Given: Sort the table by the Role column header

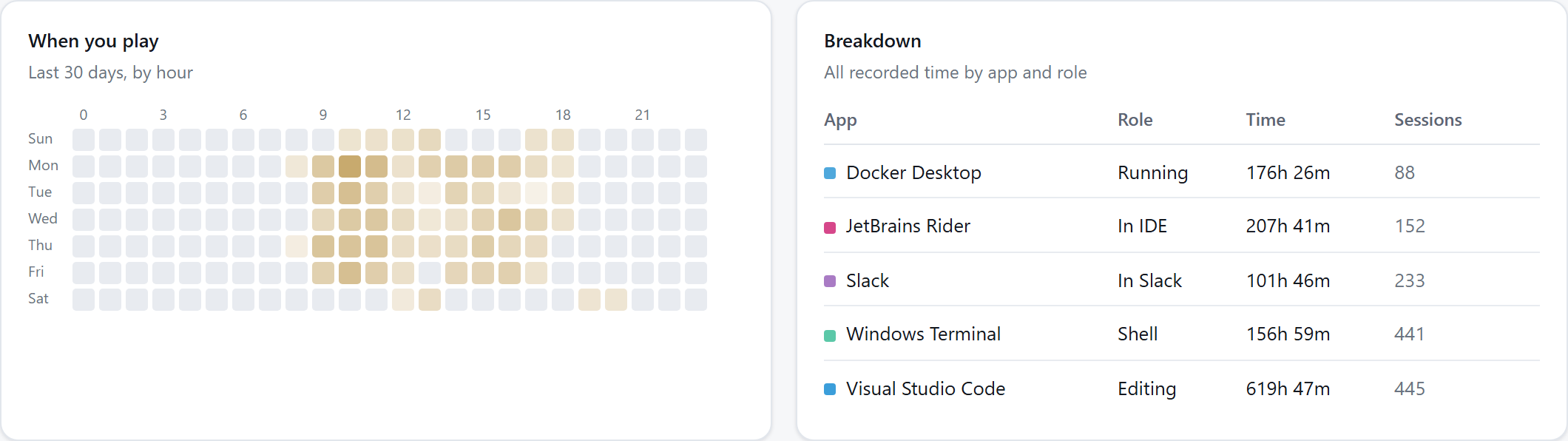Looking at the screenshot, I should 1135,120.
